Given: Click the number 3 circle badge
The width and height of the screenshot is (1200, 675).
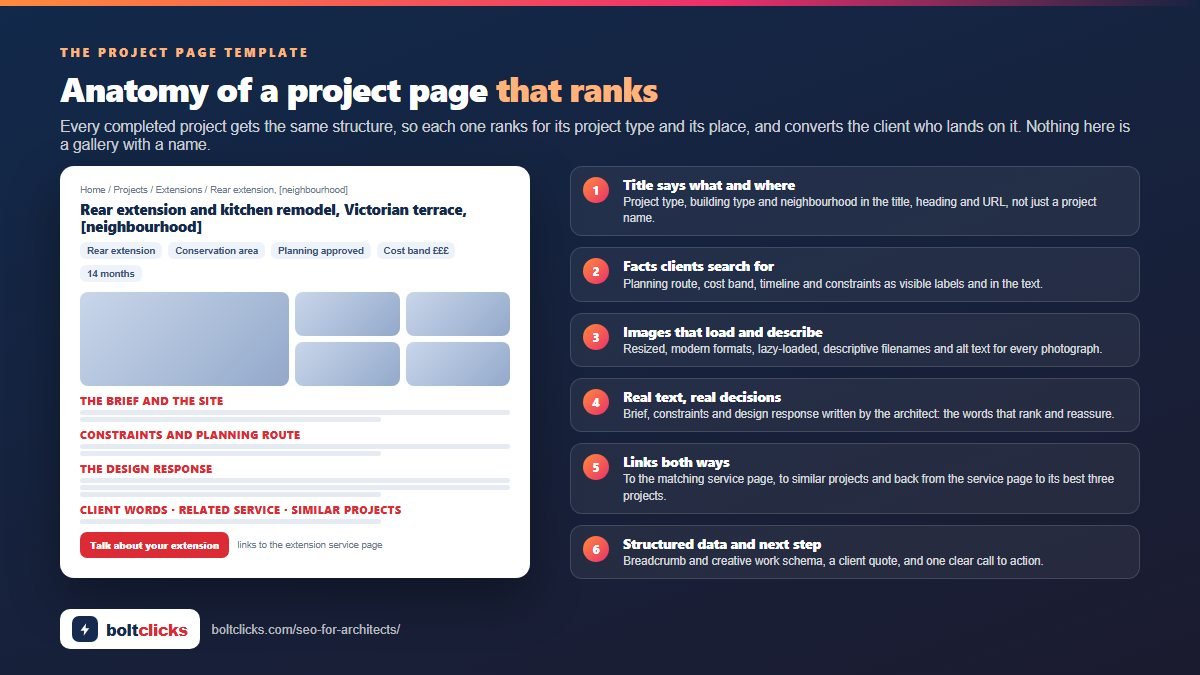Looking at the screenshot, I should coord(596,338).
